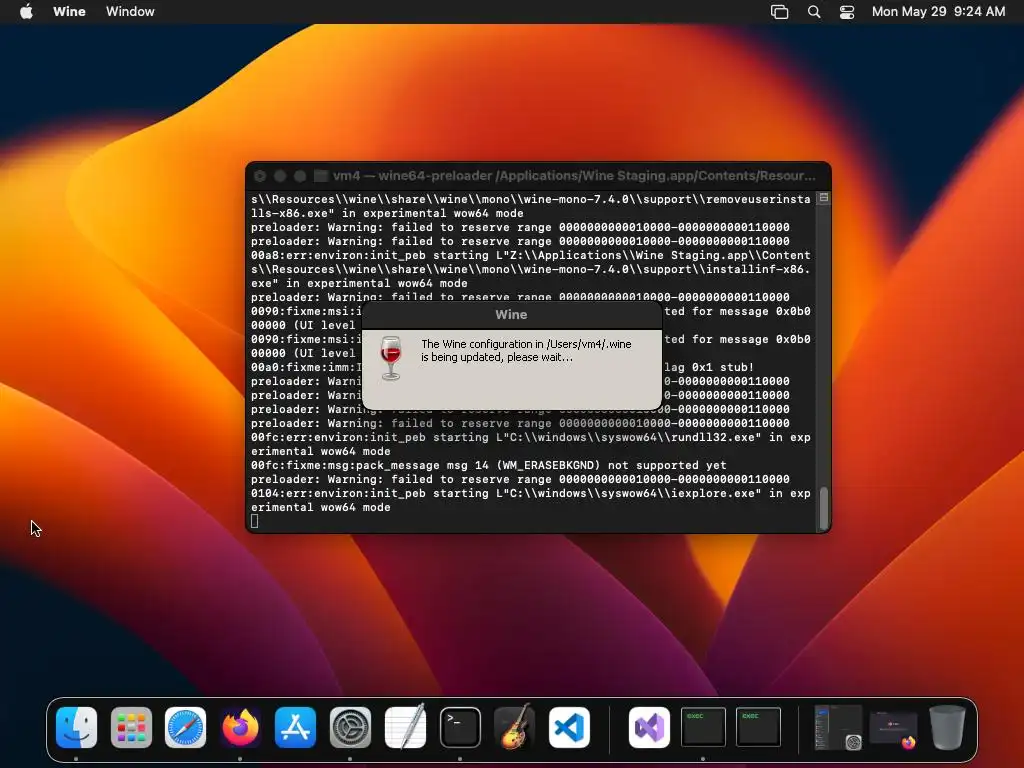Click the line mentioning rundll32.exe
The height and width of the screenshot is (768, 1024).
tap(530, 437)
